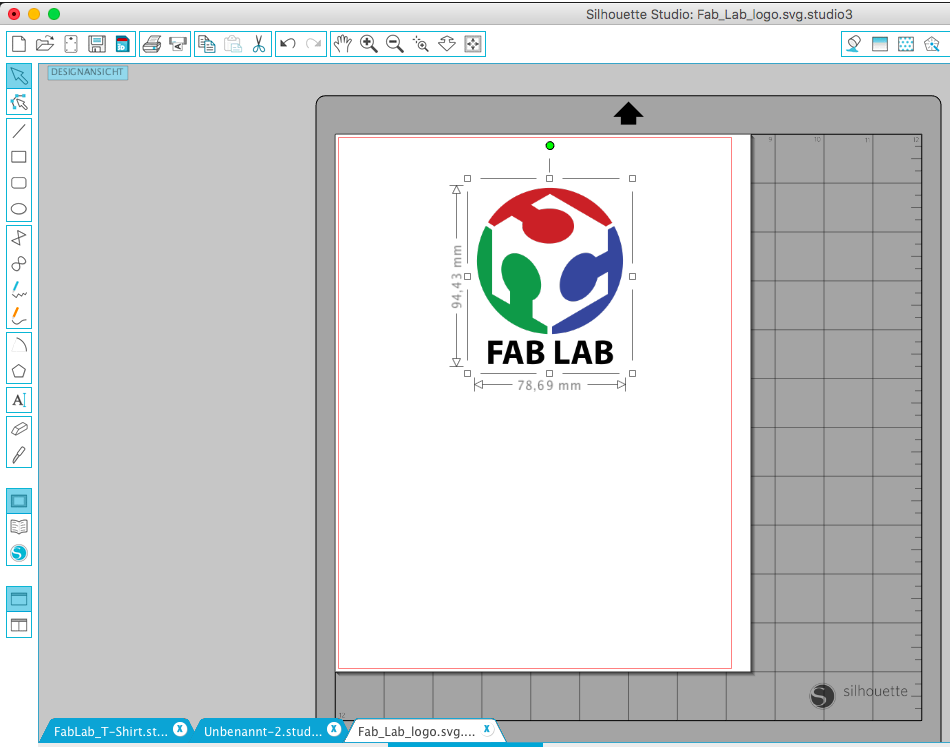Save the document with floppy disk icon
The height and width of the screenshot is (747, 950).
coord(96,44)
